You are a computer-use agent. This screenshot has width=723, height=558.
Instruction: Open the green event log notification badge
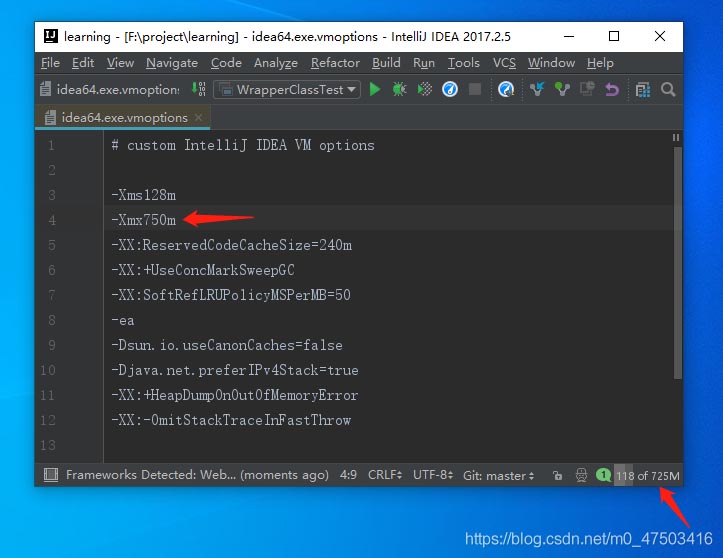click(603, 475)
